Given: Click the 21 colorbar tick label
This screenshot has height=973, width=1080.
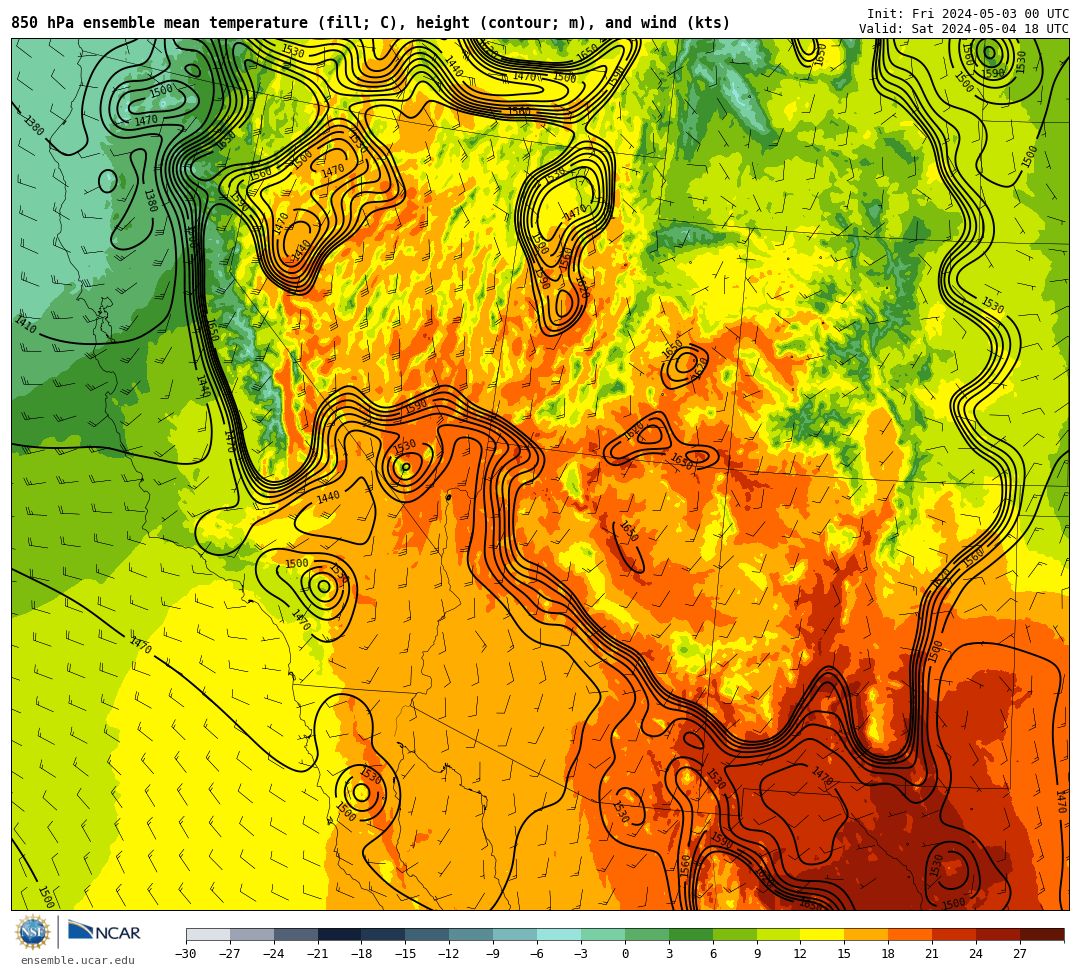Looking at the screenshot, I should coord(933,954).
